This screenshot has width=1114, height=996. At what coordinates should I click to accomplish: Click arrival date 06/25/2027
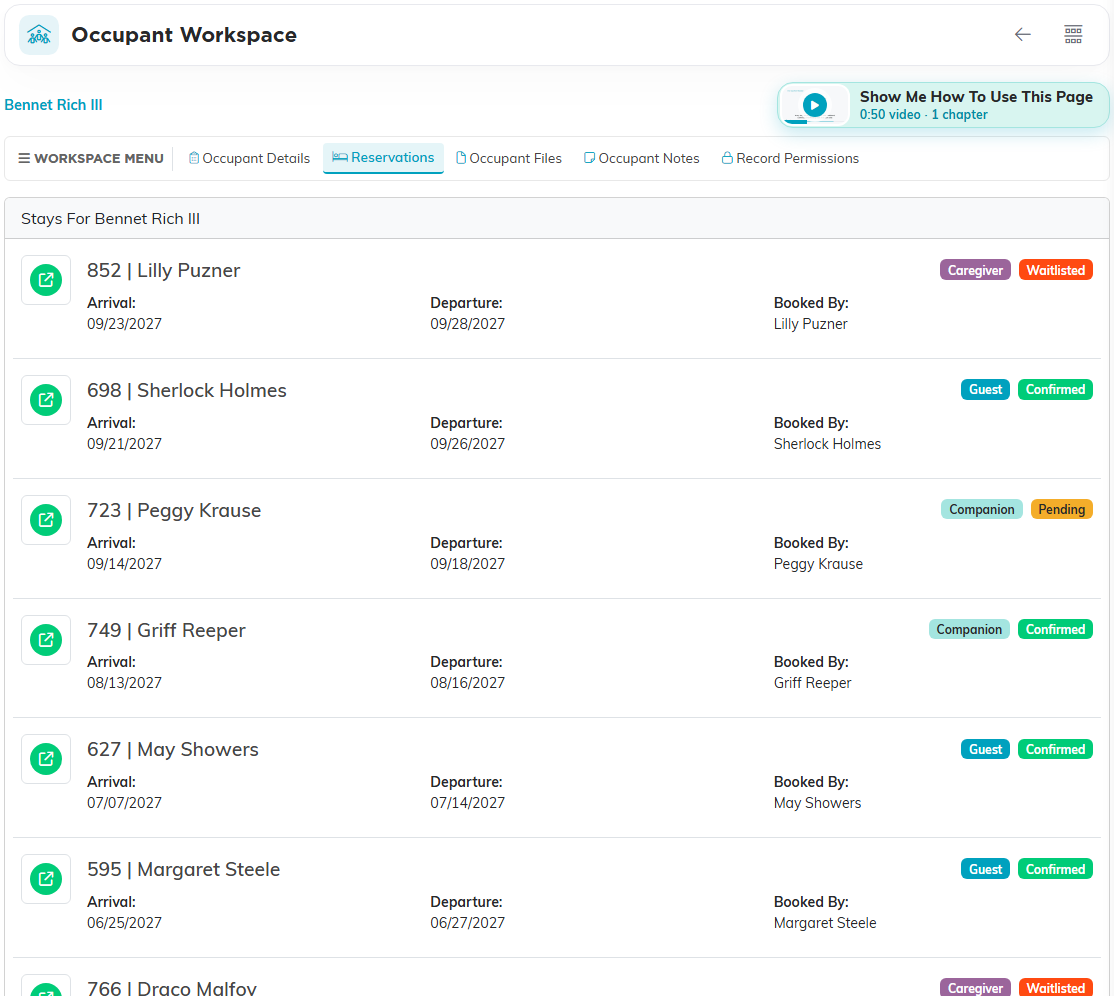coord(124,923)
